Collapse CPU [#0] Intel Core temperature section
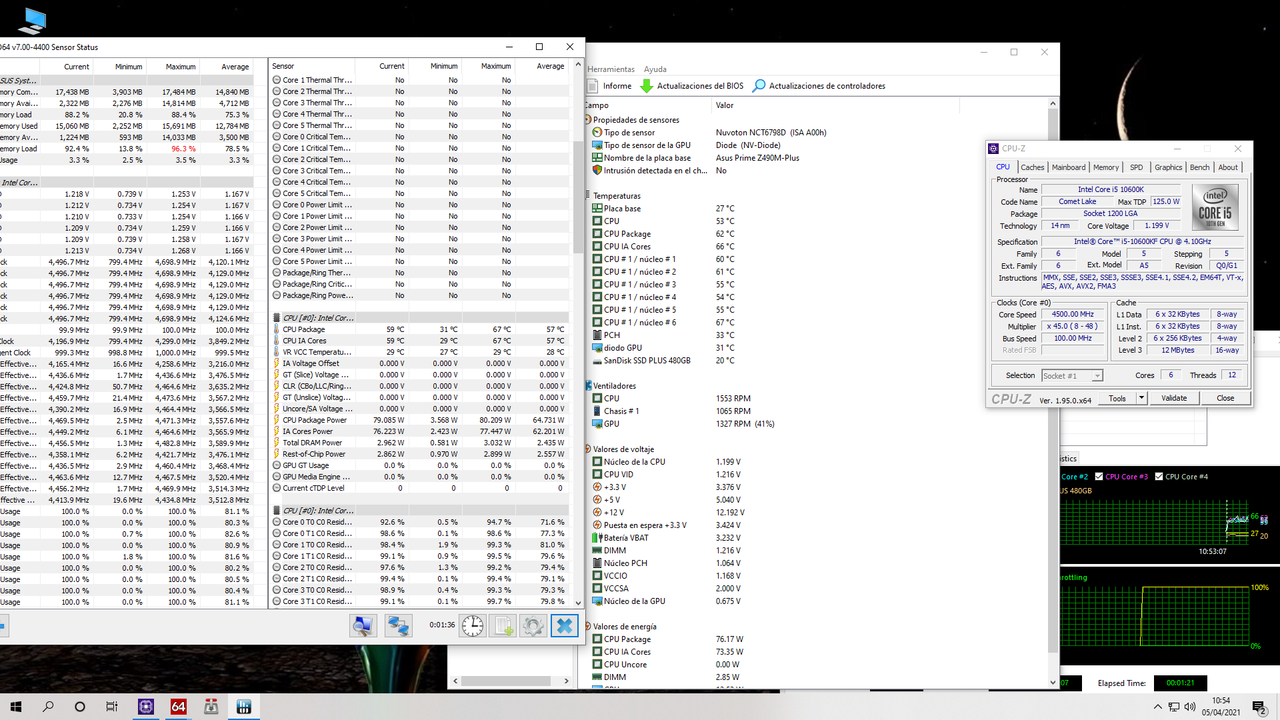Image resolution: width=1280 pixels, height=720 pixels. [x=277, y=318]
